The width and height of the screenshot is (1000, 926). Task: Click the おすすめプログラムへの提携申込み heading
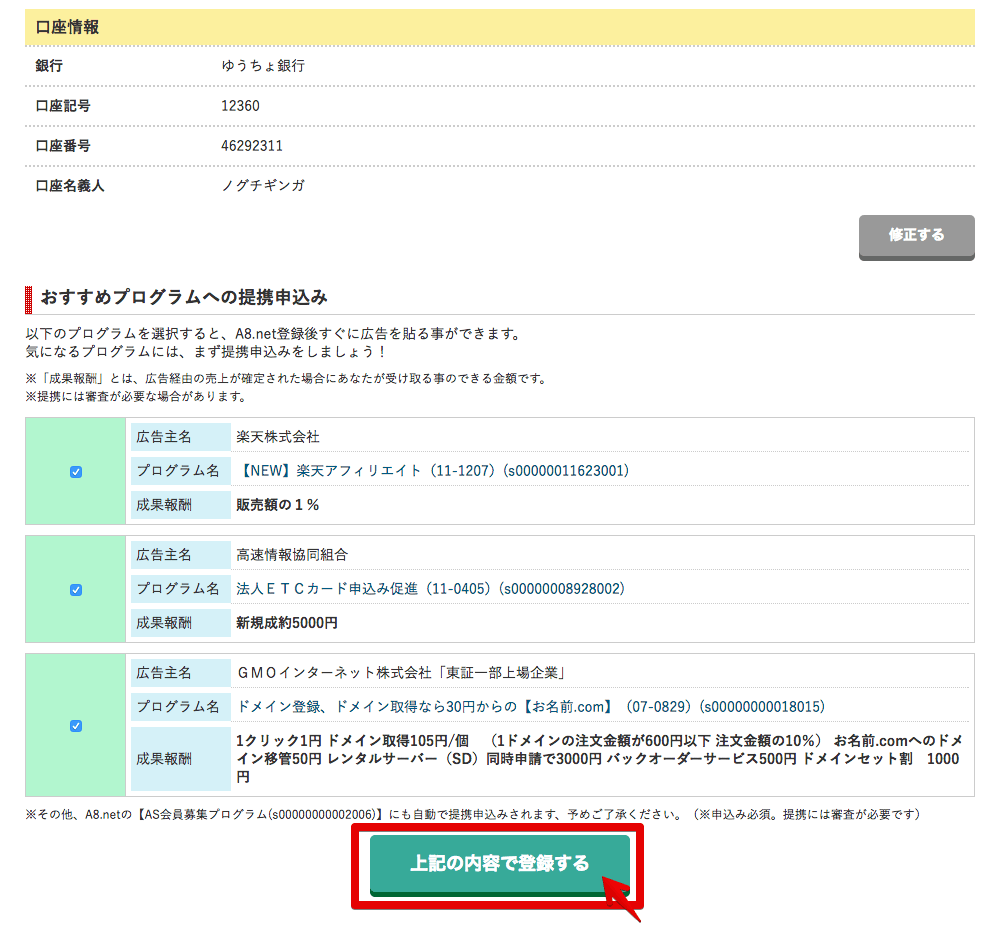(x=184, y=297)
